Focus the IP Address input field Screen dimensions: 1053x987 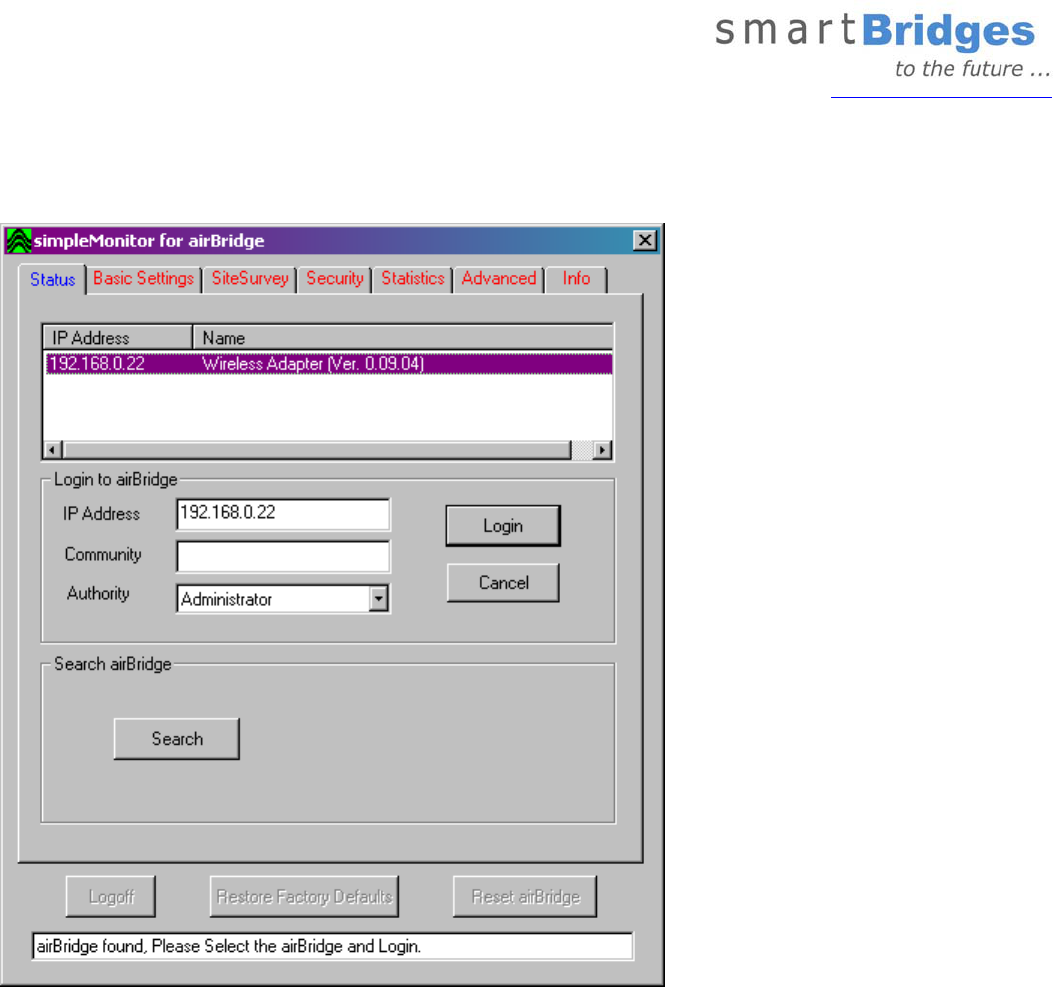click(283, 514)
